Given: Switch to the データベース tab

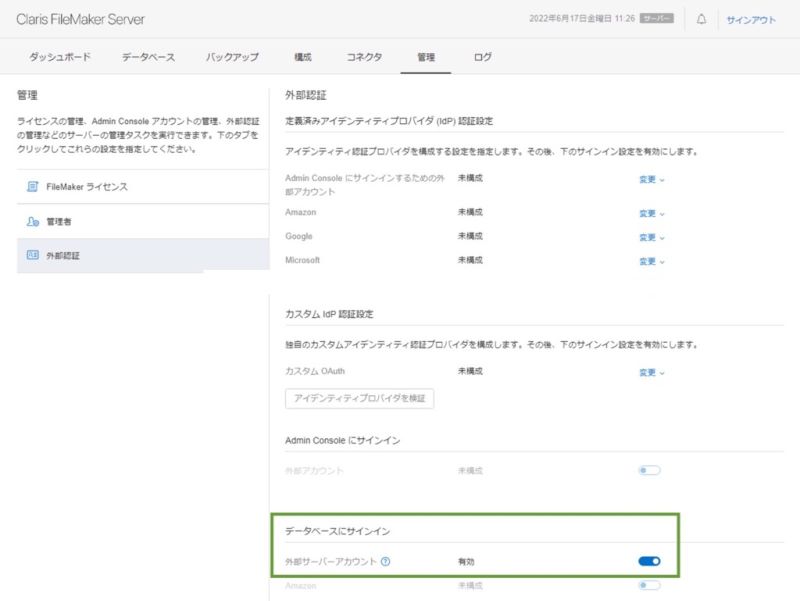Looking at the screenshot, I should 148,57.
